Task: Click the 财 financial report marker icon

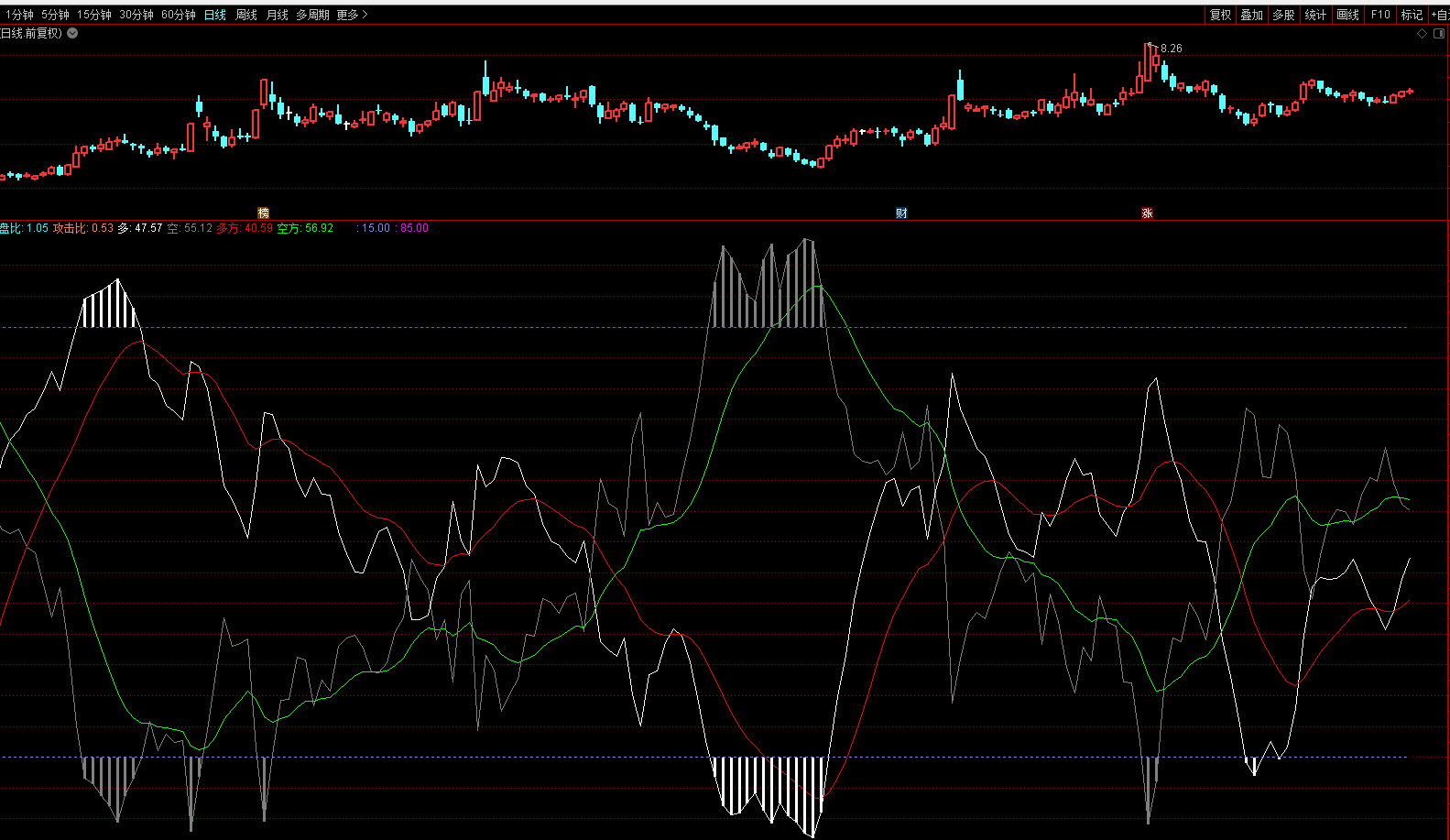Action: [901, 213]
